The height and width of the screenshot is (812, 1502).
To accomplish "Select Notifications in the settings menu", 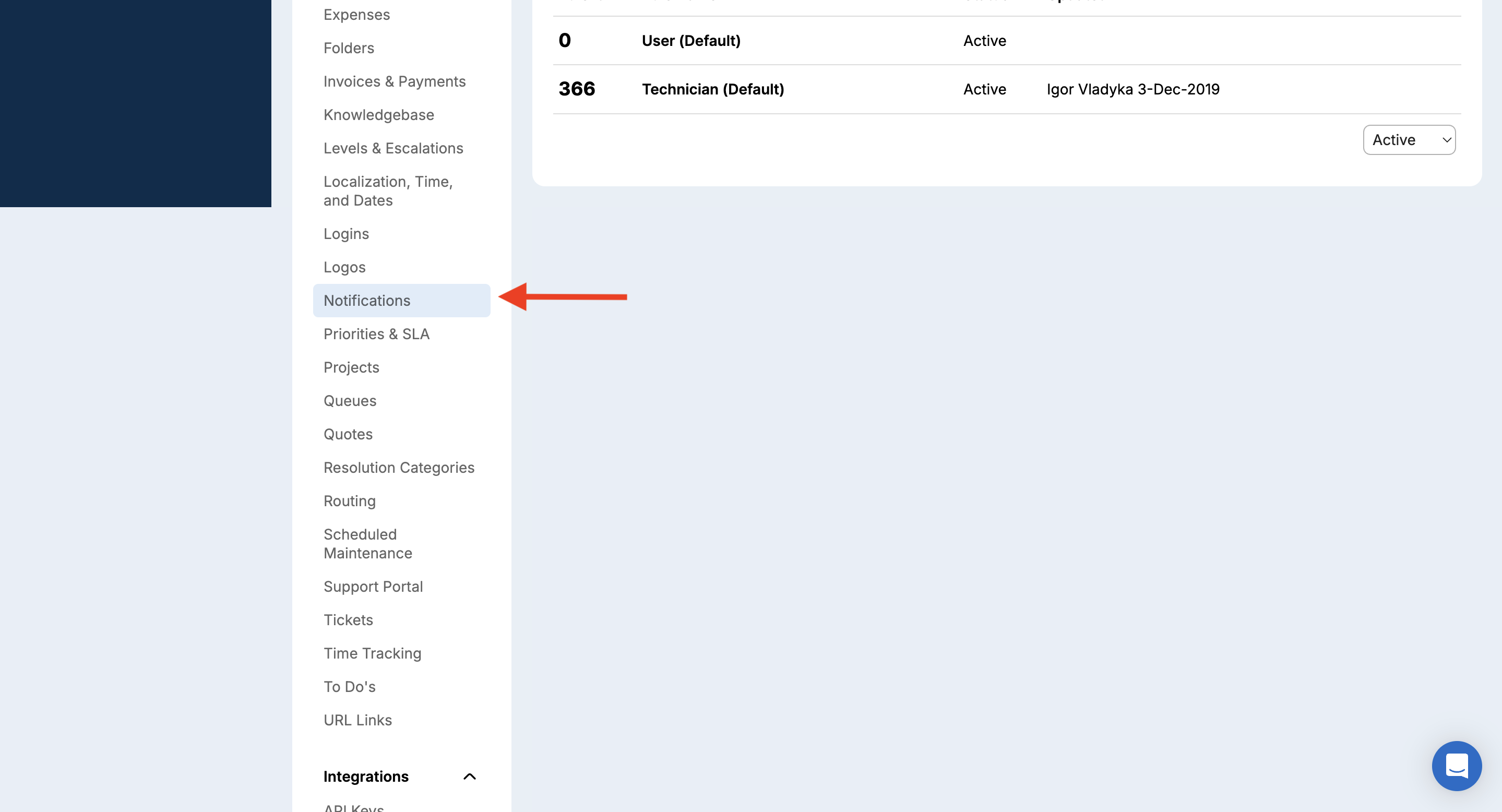I will 367,301.
